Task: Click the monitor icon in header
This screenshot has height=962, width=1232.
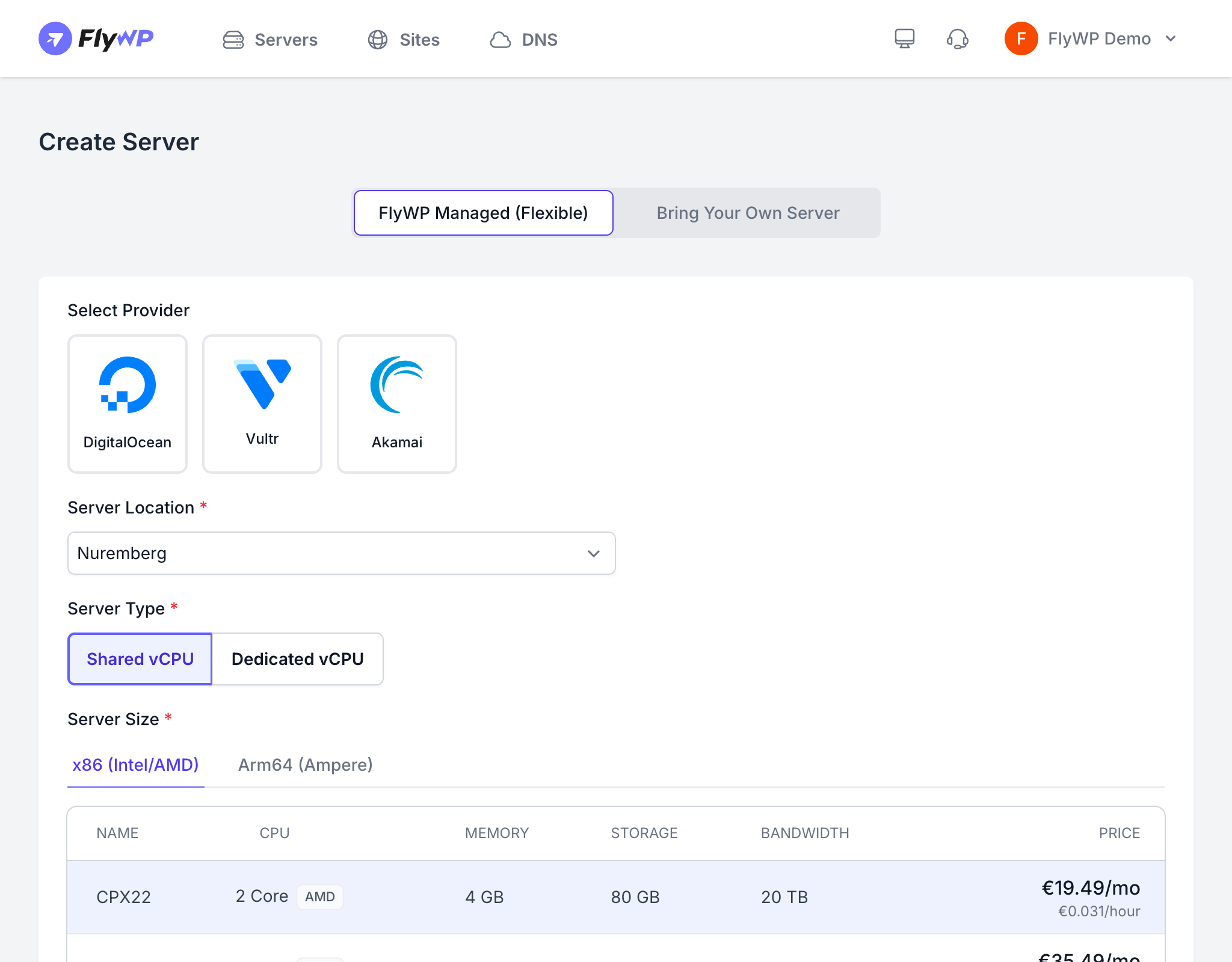Action: [904, 39]
